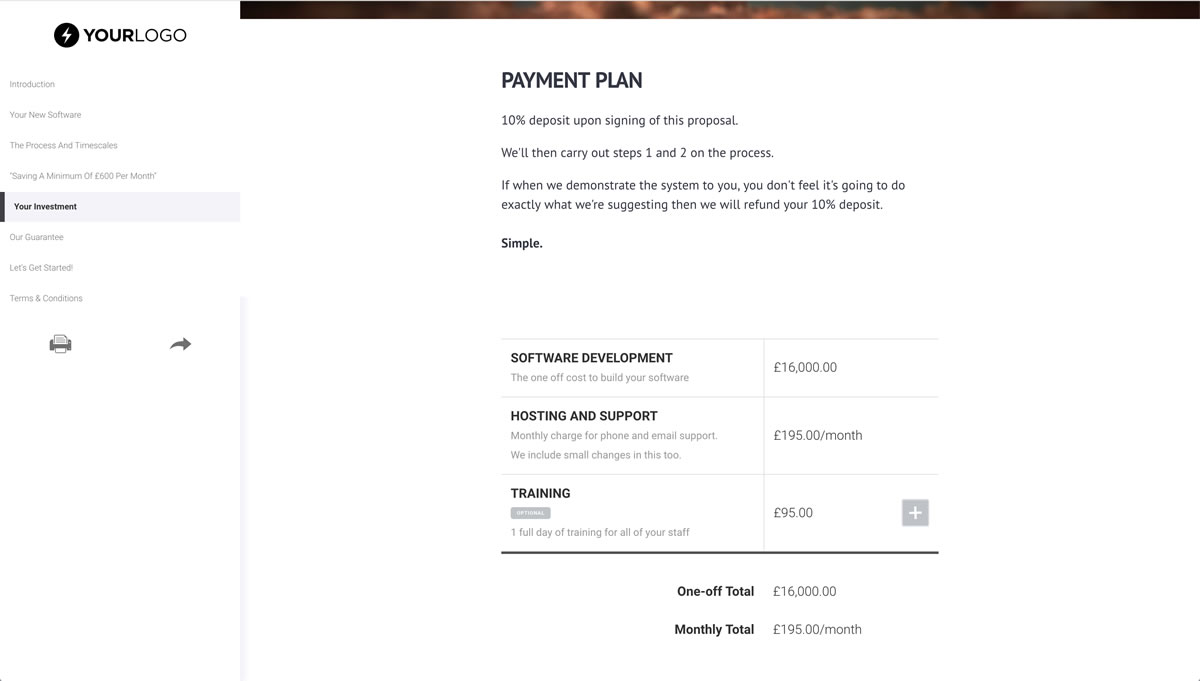Select the YOURLOGO branding image
Viewport: 1200px width, 681px height.
(120, 35)
